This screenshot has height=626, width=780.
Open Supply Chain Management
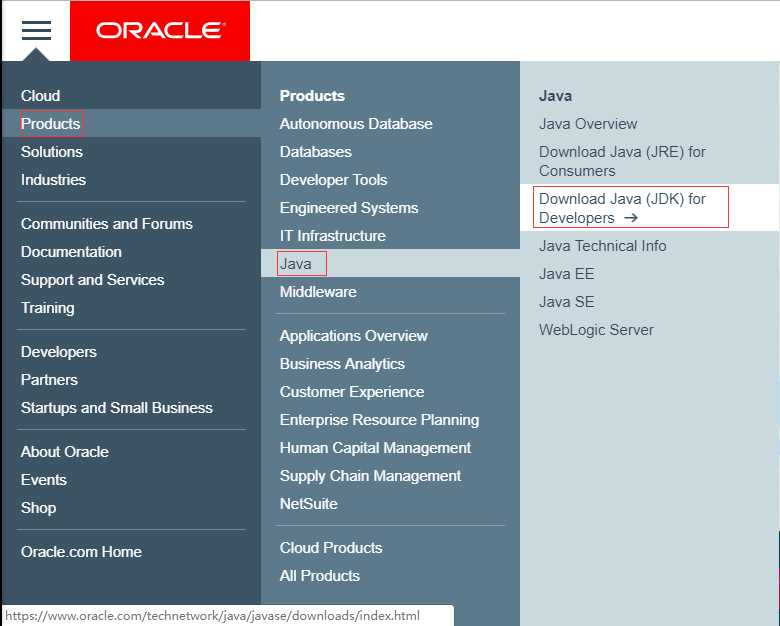click(371, 476)
